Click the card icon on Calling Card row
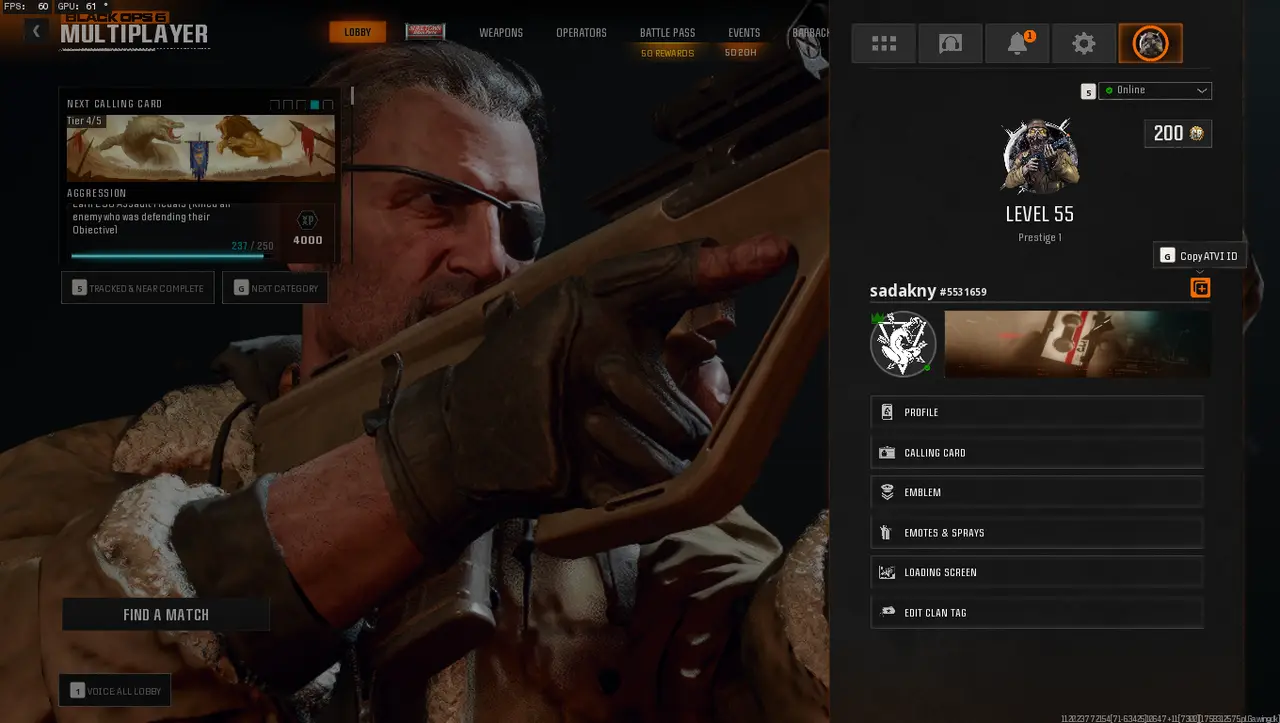1280x723 pixels. [886, 453]
